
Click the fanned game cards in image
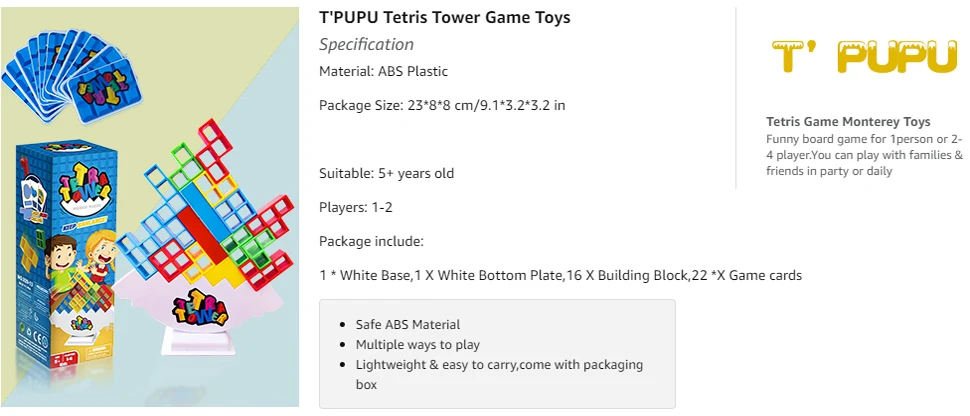(70, 74)
